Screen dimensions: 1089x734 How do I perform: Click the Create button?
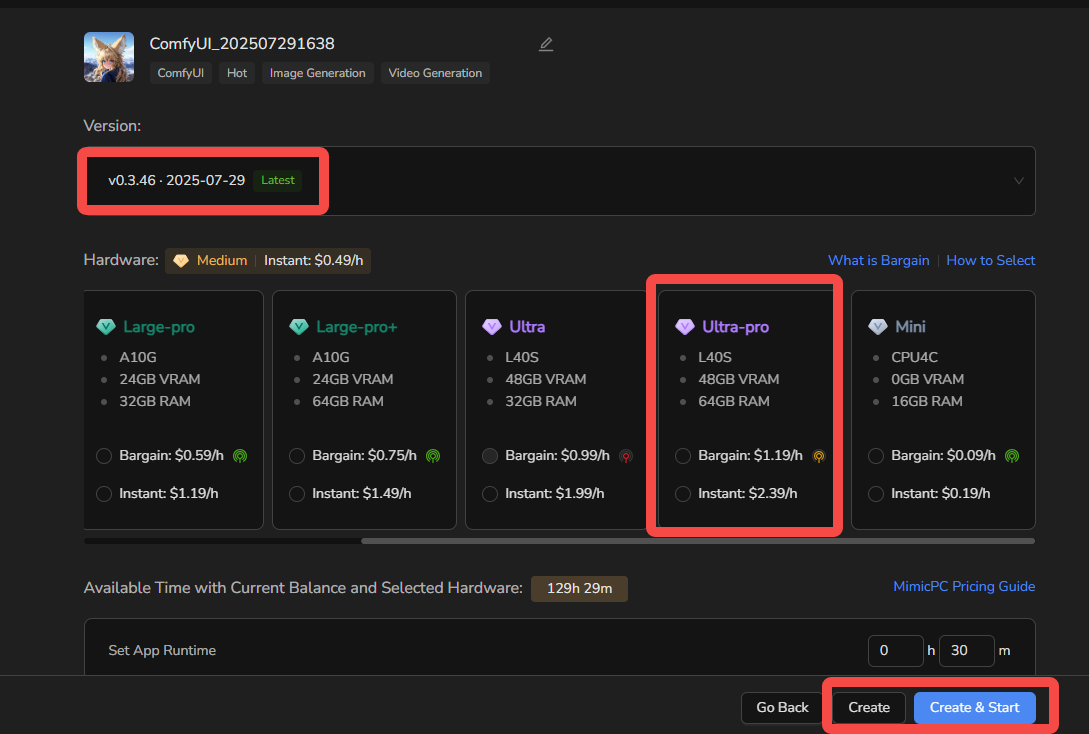pyautogui.click(x=869, y=708)
